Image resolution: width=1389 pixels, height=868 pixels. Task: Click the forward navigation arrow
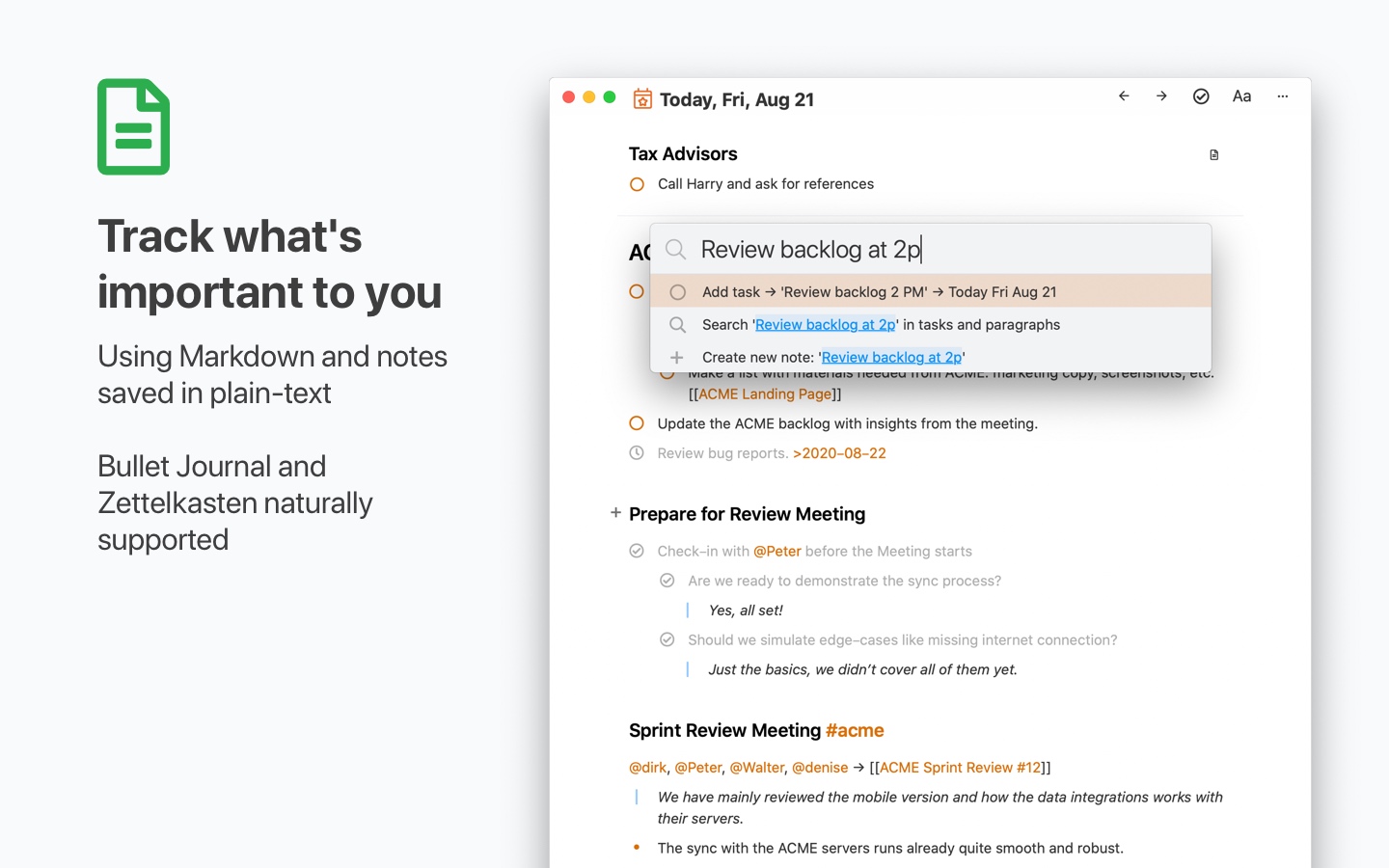point(1161,96)
